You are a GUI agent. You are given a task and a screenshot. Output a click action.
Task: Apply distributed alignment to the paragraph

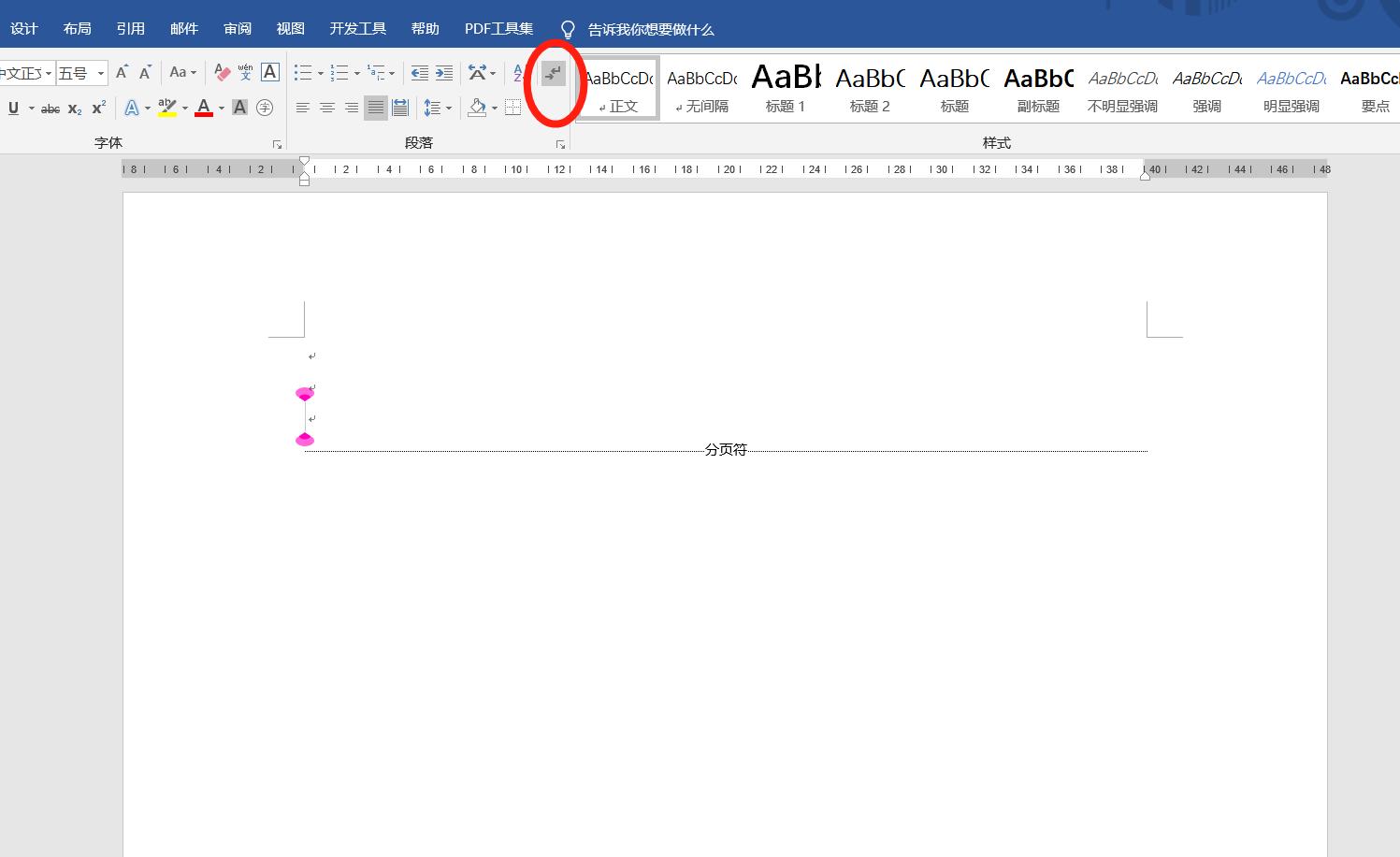[400, 109]
